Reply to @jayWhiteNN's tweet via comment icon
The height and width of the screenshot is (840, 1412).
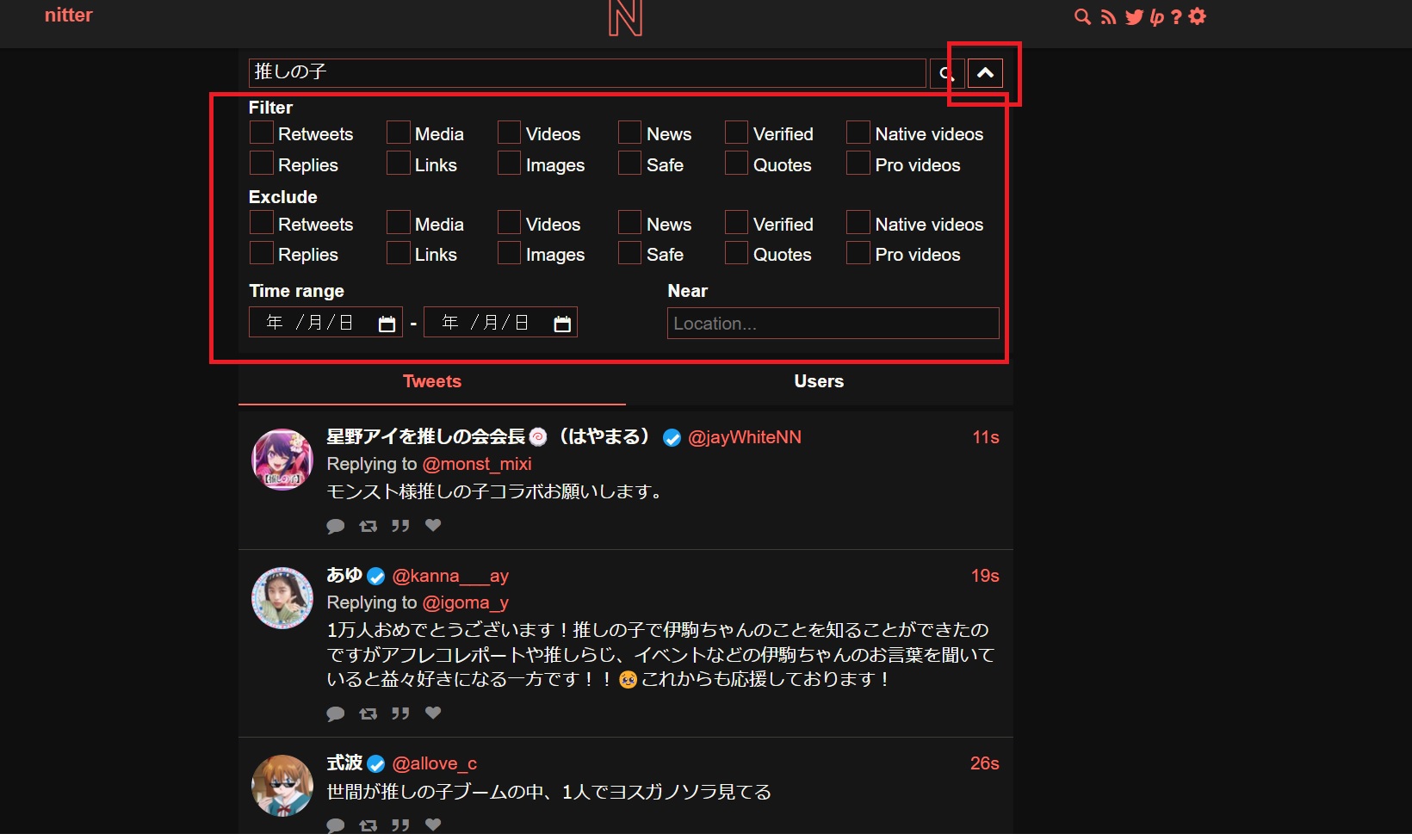click(x=336, y=526)
